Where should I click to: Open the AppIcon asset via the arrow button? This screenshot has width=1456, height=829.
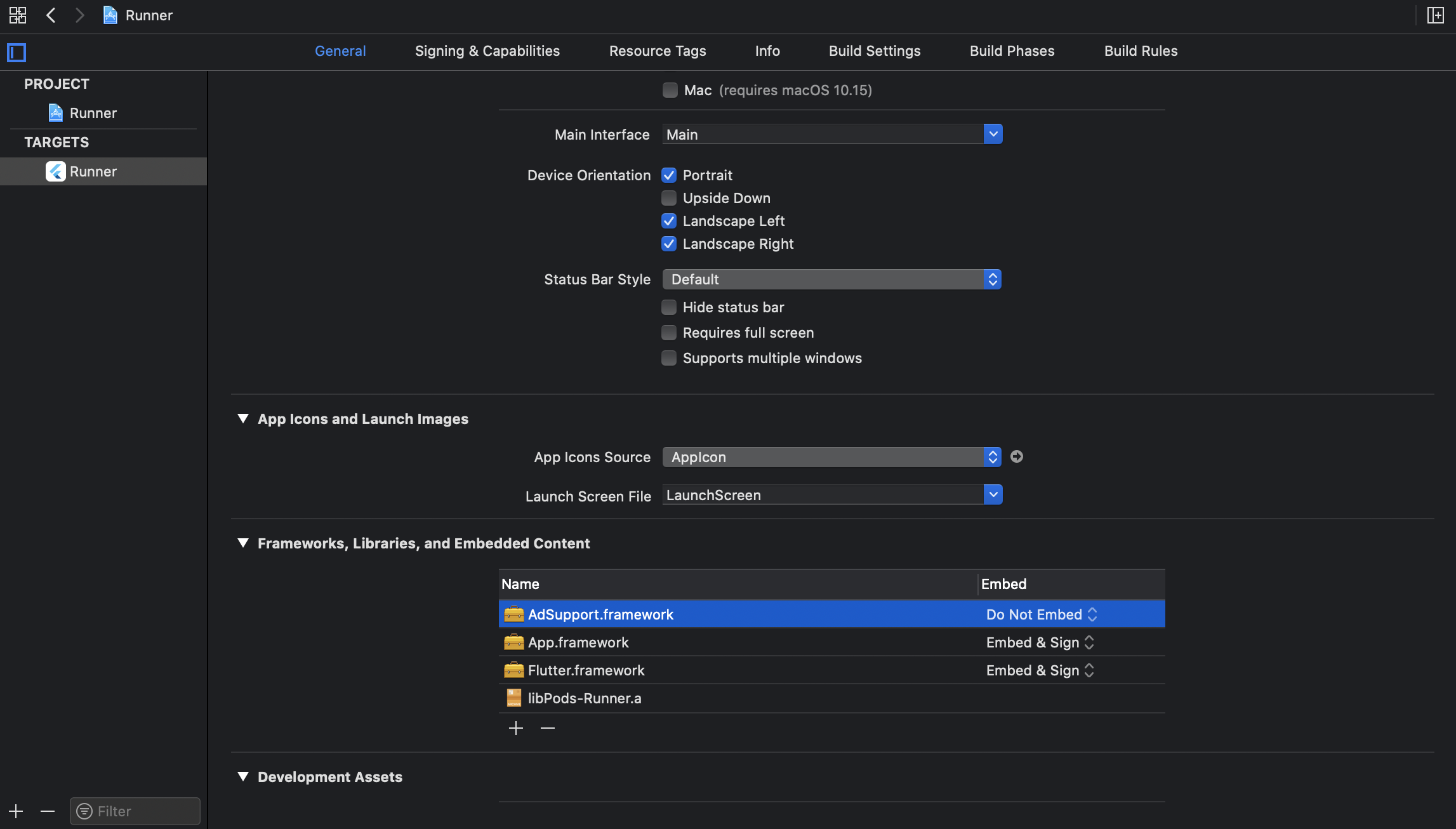[1017, 456]
